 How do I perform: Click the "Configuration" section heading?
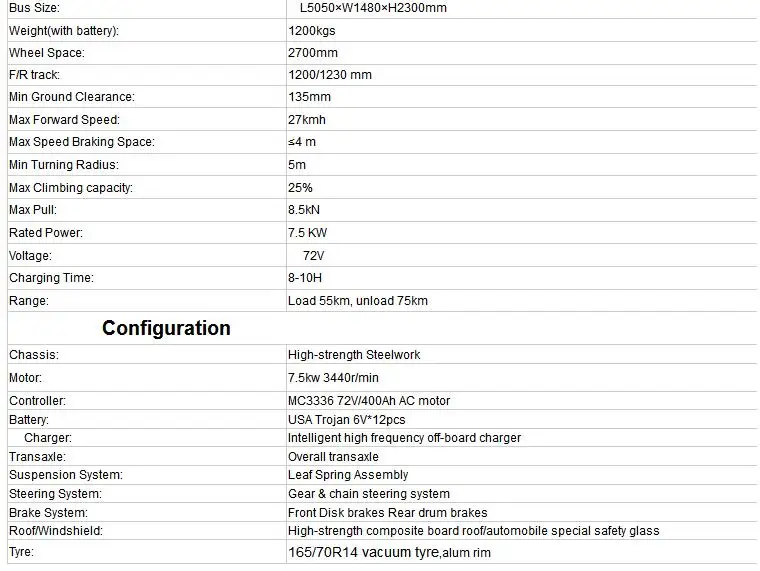coord(166,328)
